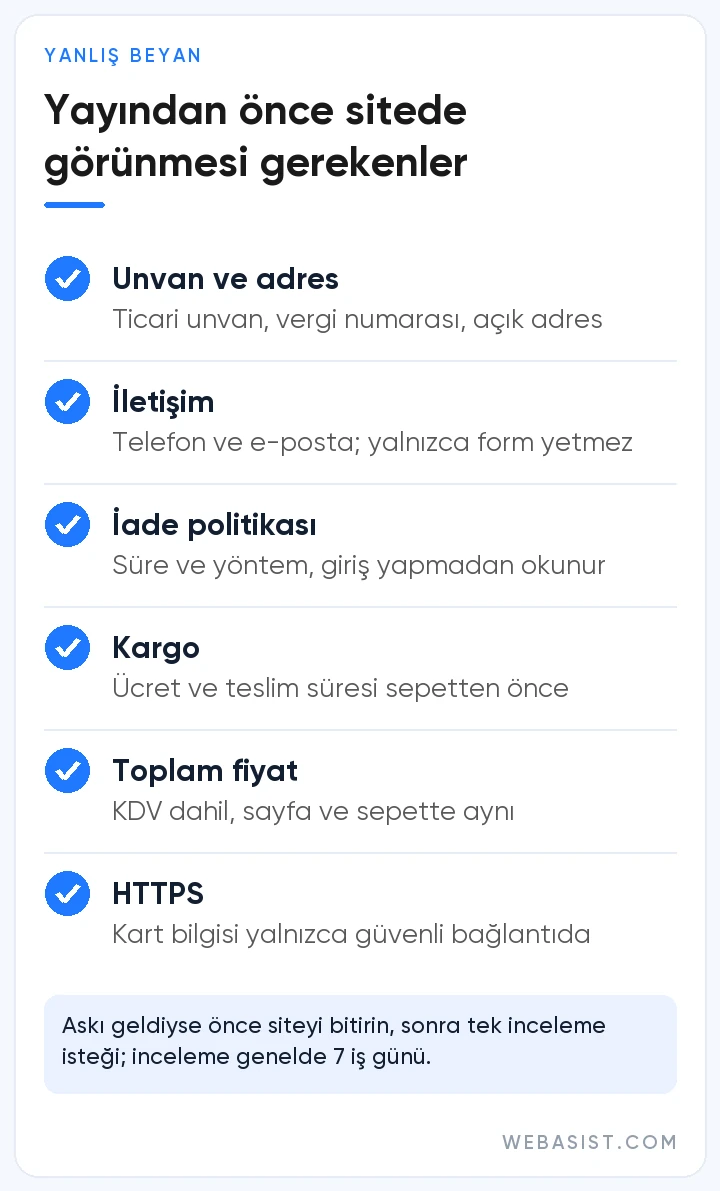
Task: Select the Kargo item title
Action: pyautogui.click(x=156, y=649)
